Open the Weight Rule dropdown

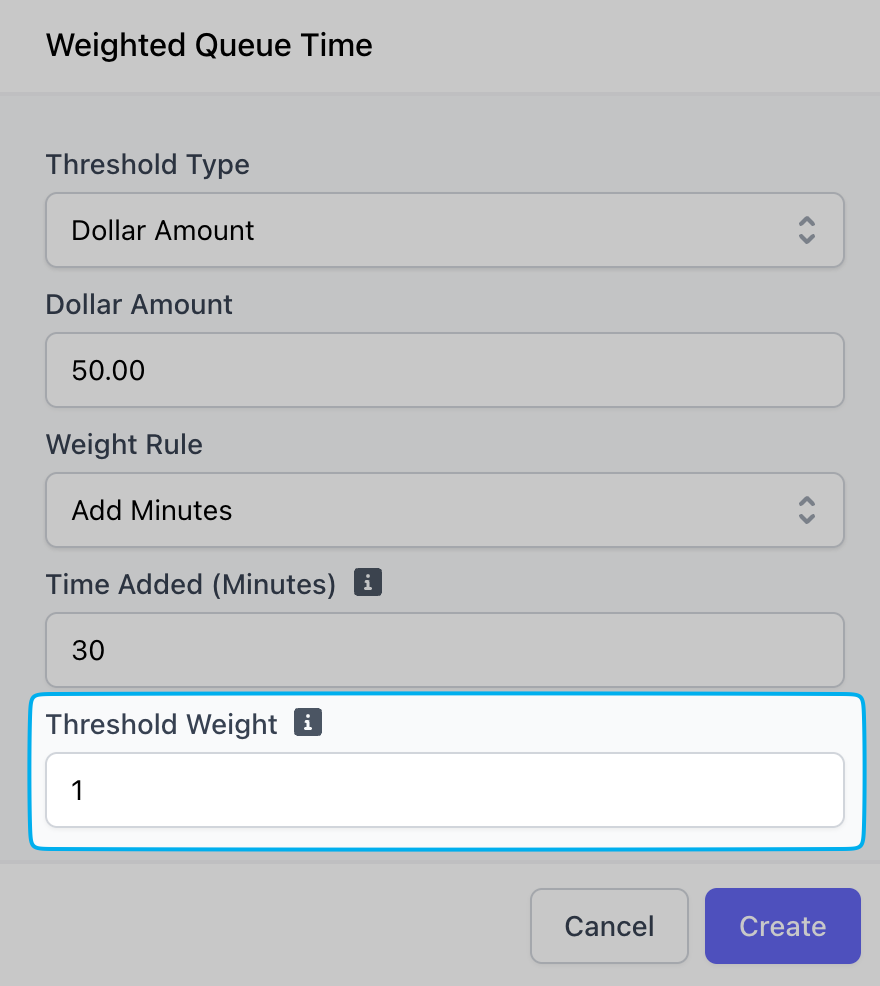(445, 510)
